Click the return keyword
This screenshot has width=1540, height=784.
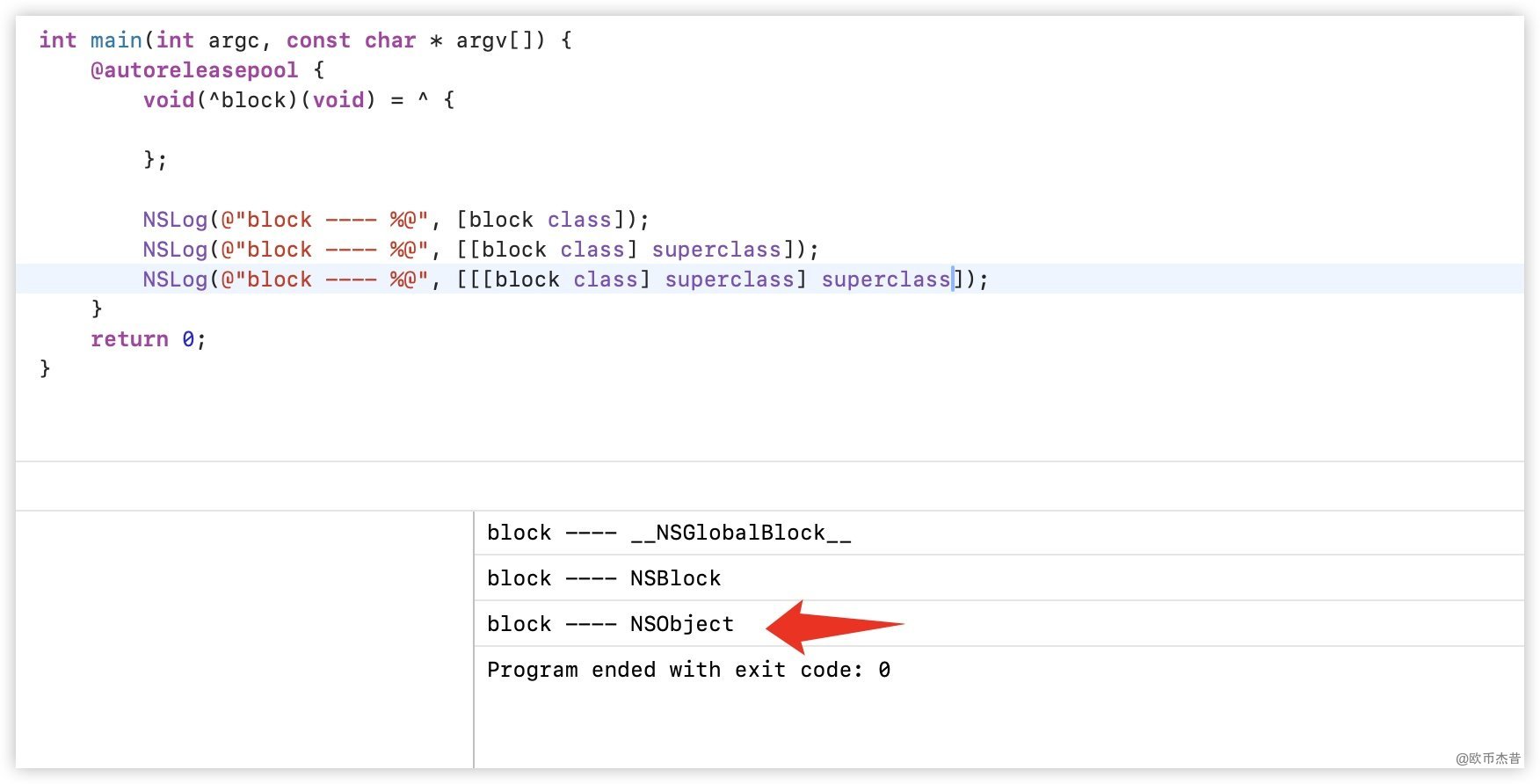point(129,339)
